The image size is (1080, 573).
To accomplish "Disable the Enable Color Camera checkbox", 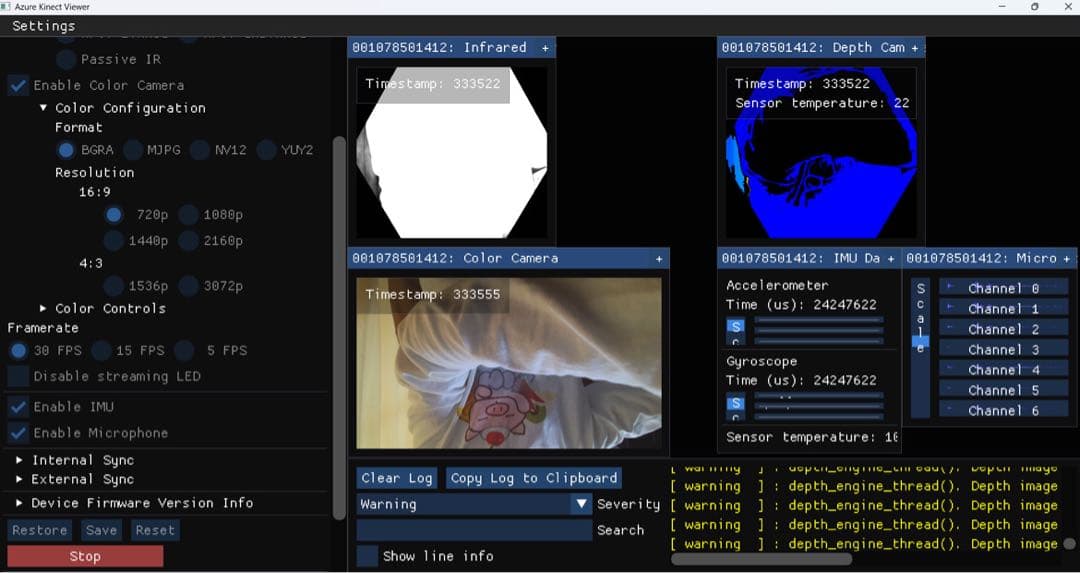I will 18,86.
